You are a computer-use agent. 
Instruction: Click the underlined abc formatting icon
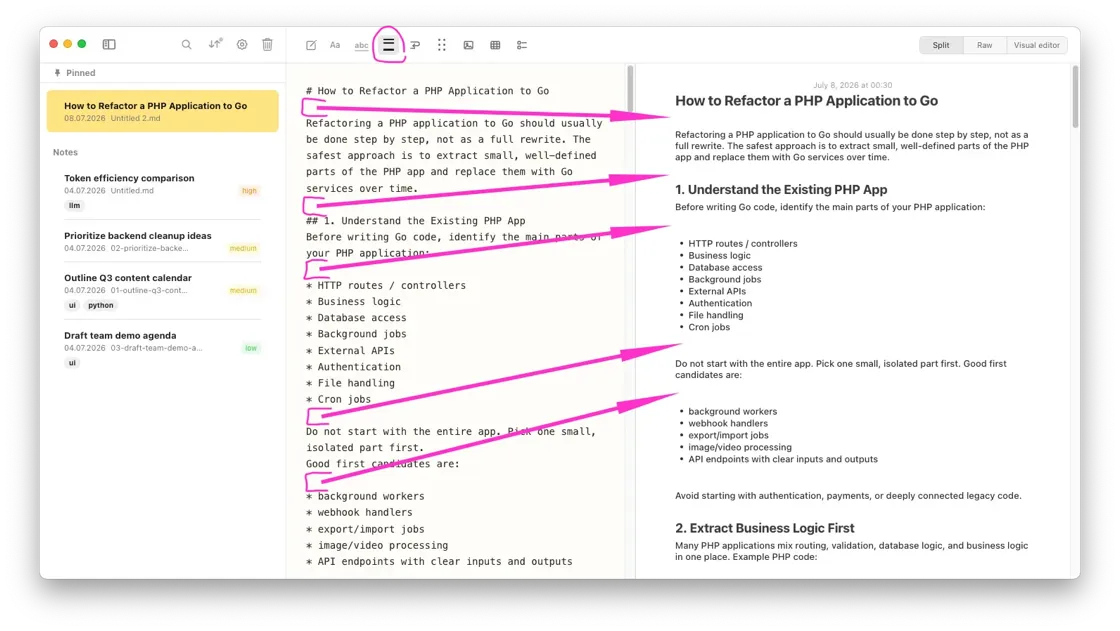click(361, 45)
